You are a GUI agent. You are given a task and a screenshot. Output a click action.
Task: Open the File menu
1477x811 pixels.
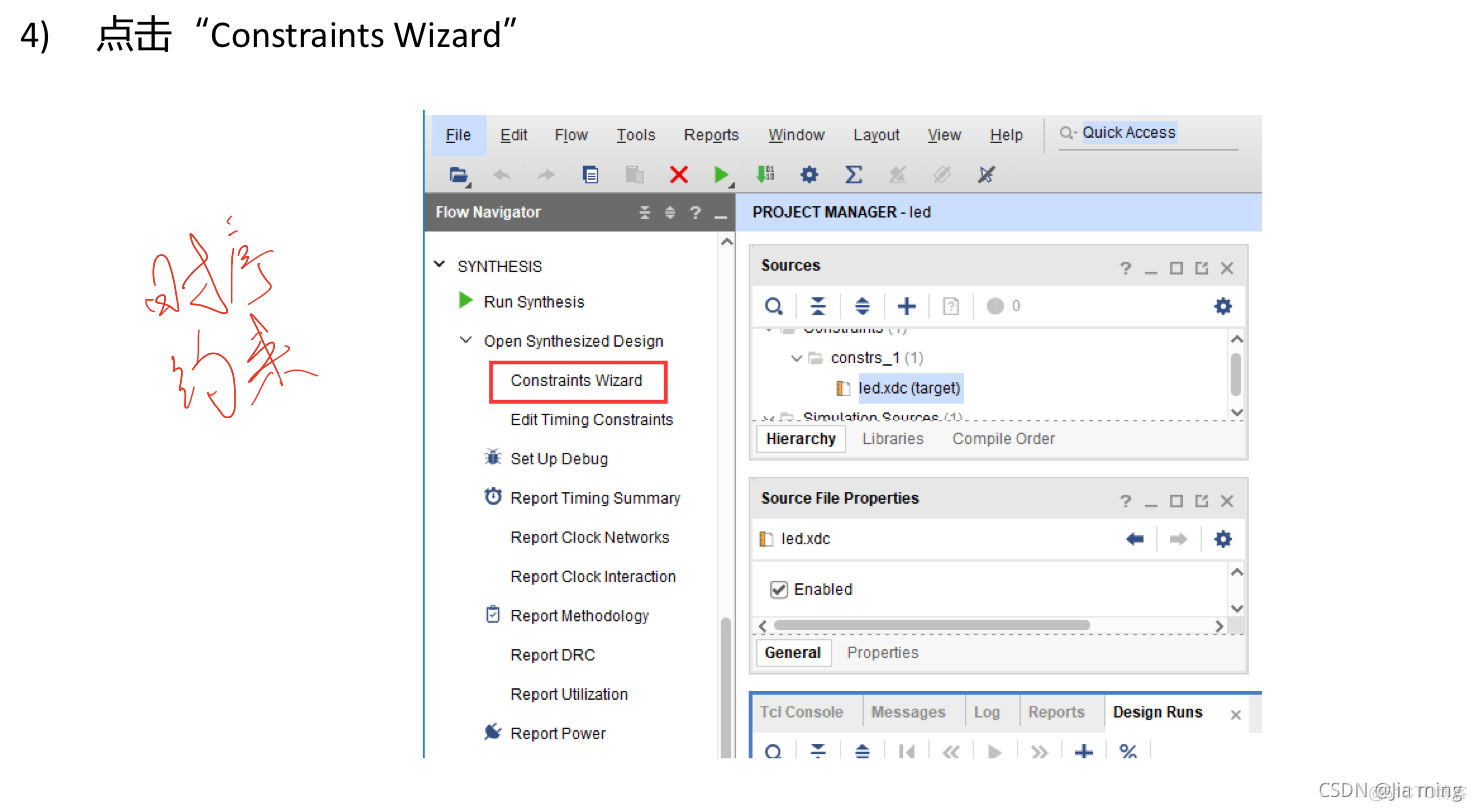point(459,135)
